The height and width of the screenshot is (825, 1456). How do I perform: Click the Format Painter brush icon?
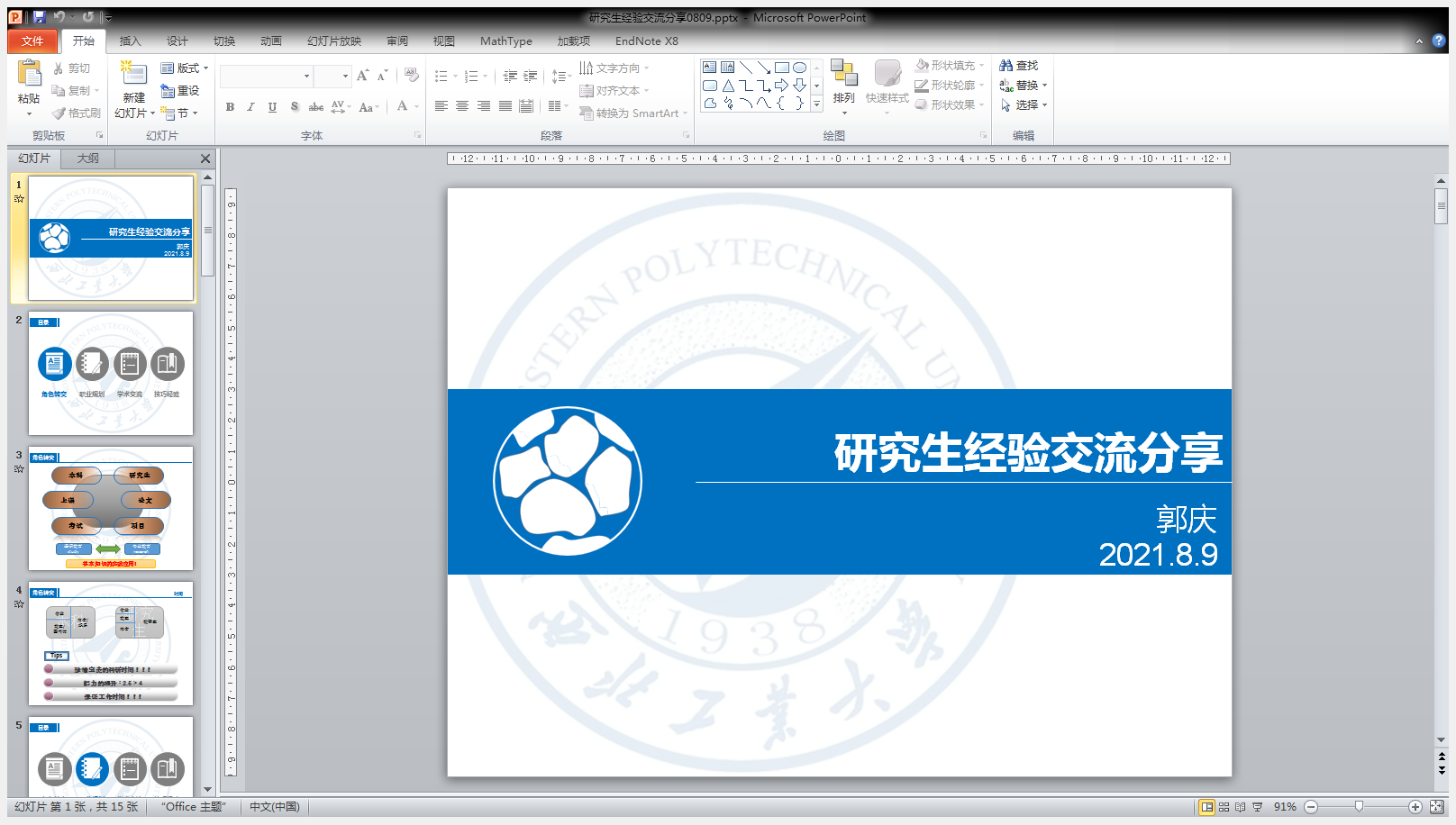[x=59, y=113]
